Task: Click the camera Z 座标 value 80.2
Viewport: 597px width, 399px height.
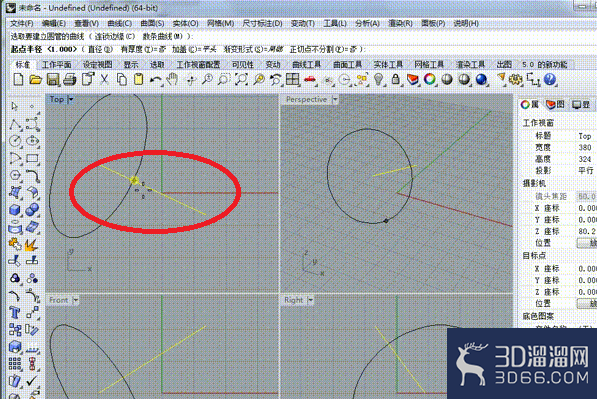Action: [x=586, y=231]
